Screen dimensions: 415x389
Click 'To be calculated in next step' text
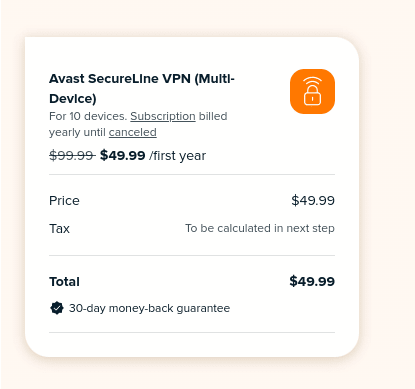260,228
